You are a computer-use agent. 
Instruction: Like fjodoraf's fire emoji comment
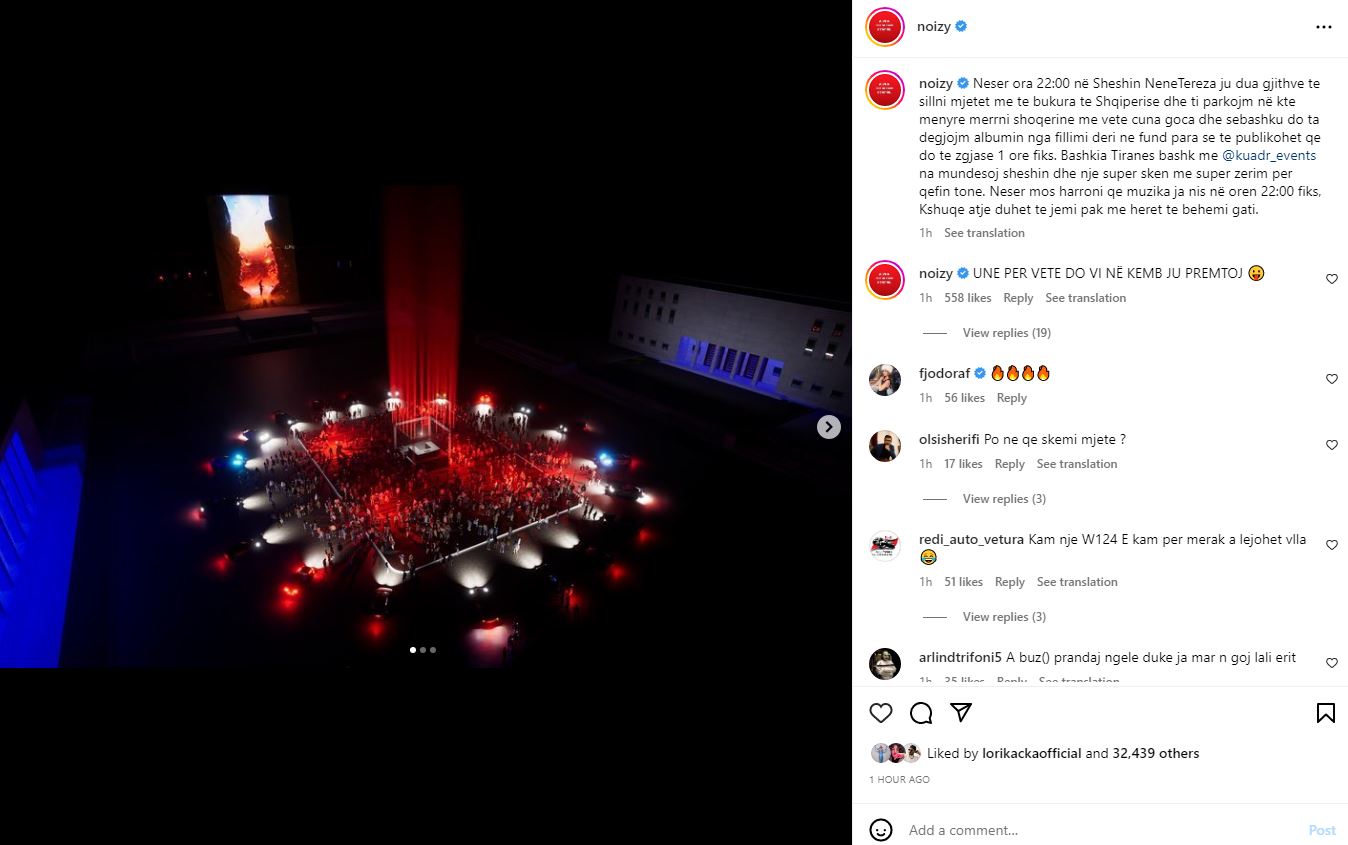pos(1331,379)
